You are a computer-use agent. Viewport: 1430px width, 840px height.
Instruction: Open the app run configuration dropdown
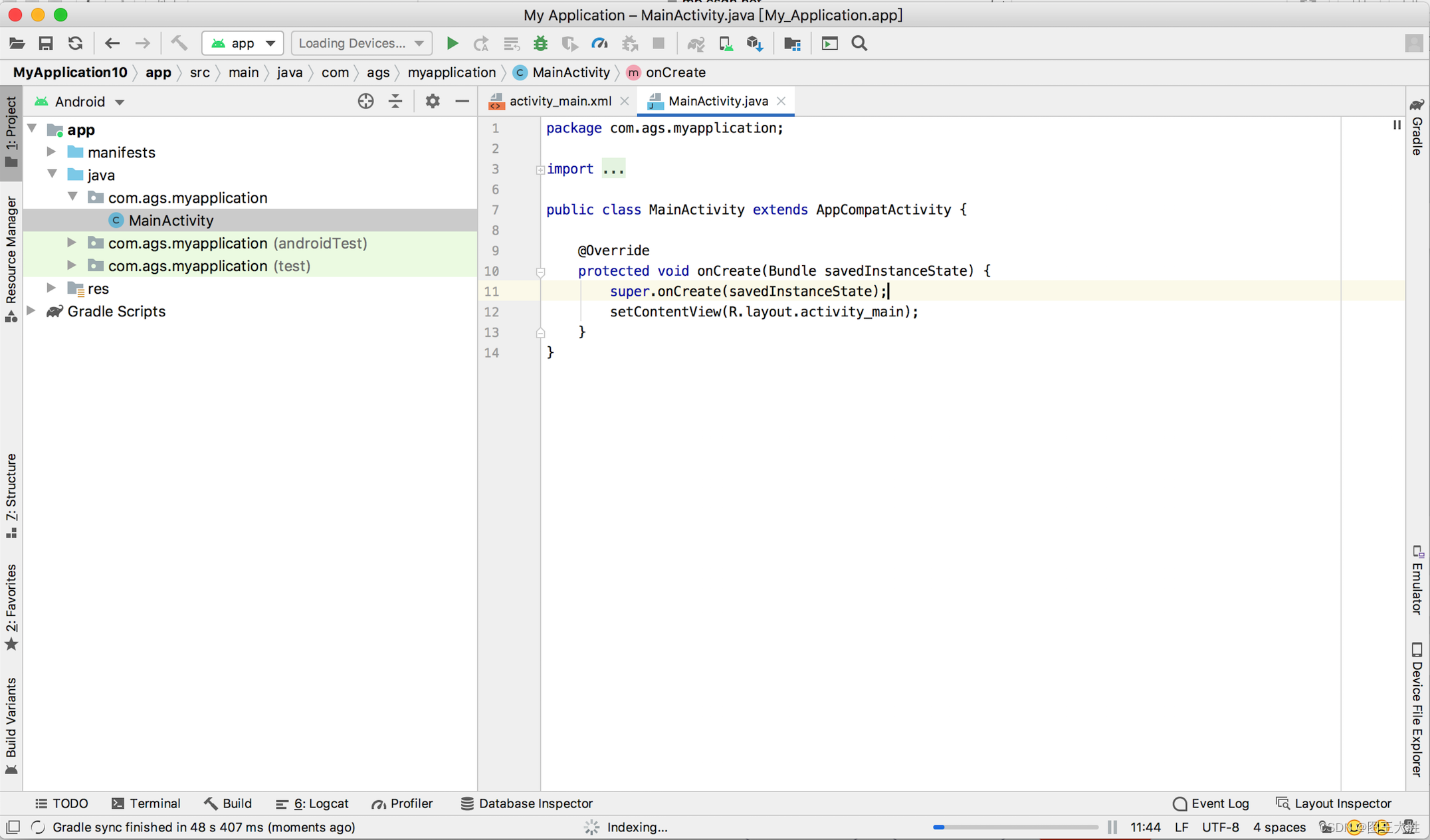pos(243,44)
